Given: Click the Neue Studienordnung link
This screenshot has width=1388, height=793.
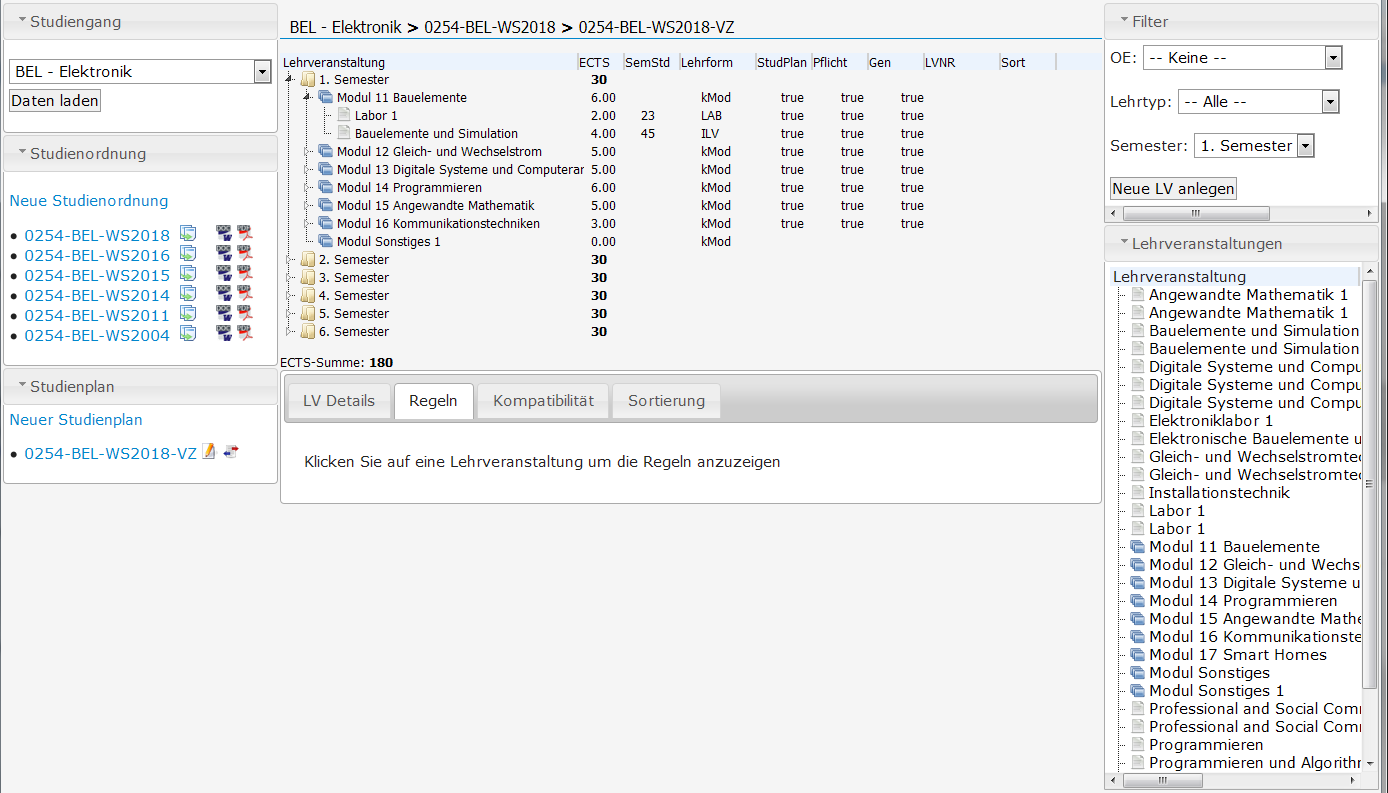Looking at the screenshot, I should click(89, 201).
